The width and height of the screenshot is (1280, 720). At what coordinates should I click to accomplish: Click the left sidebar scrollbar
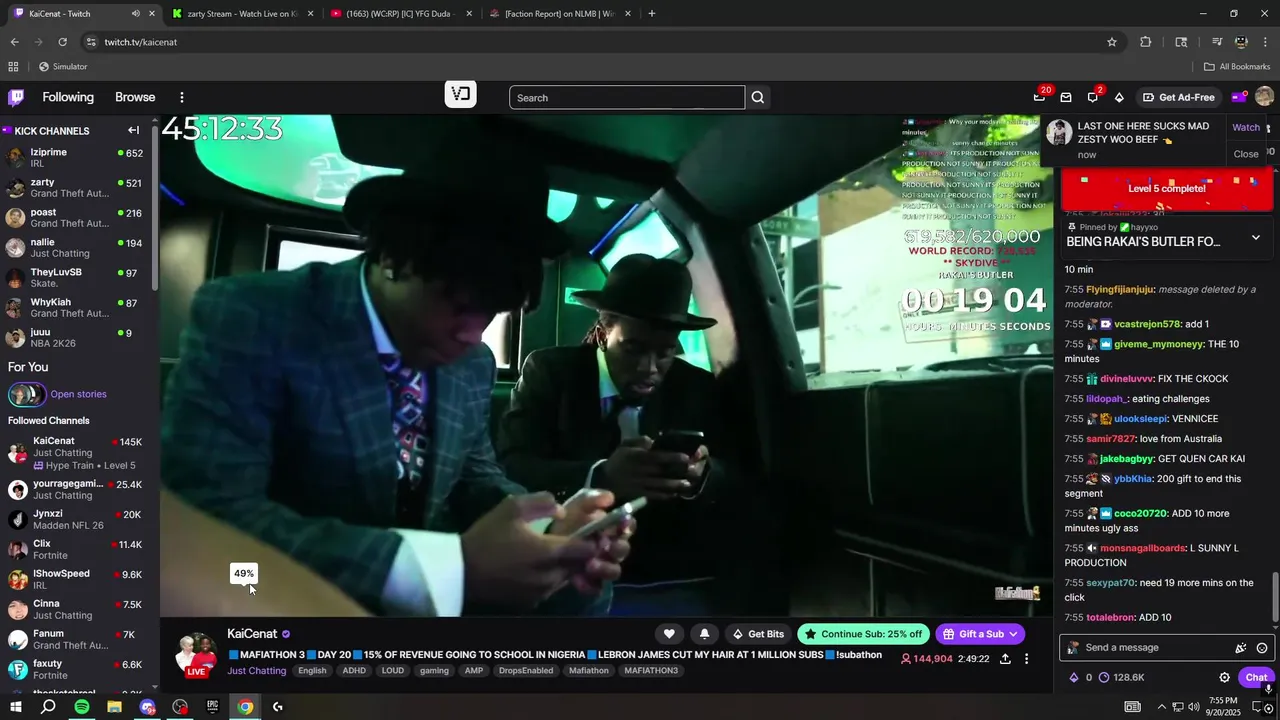pos(155,206)
